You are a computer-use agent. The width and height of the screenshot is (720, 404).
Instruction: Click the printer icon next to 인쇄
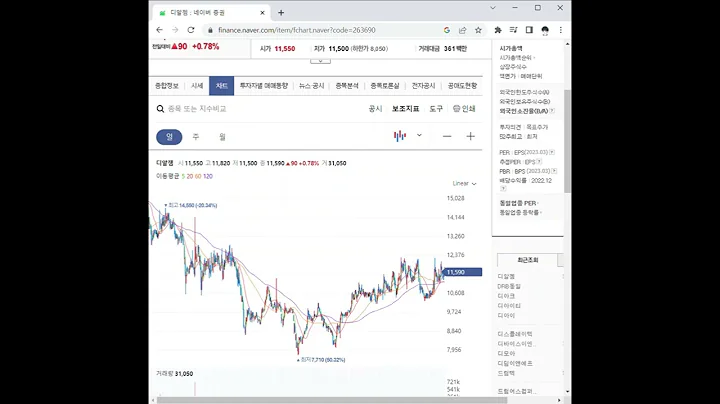pos(456,108)
